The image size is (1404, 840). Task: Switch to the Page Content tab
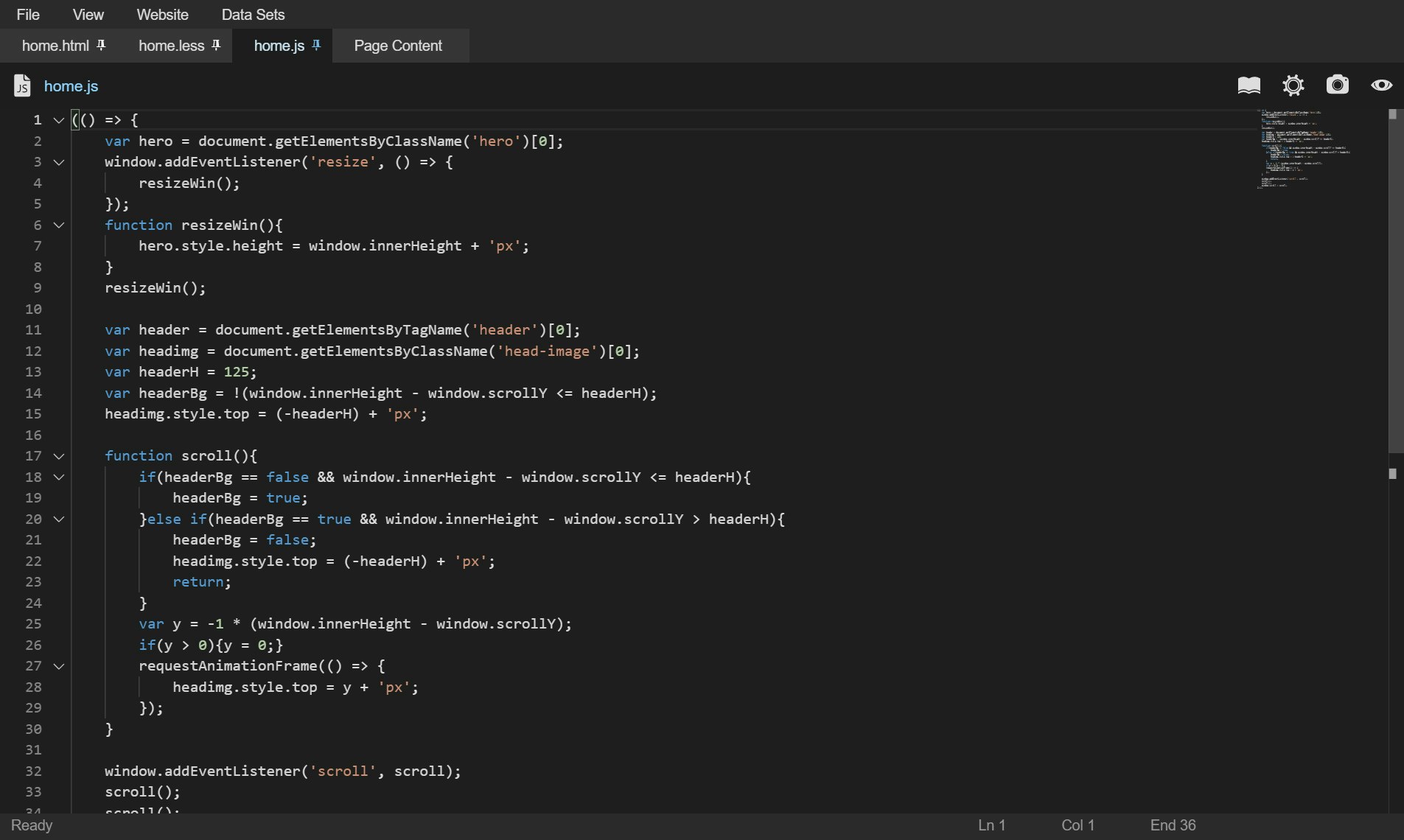398,46
